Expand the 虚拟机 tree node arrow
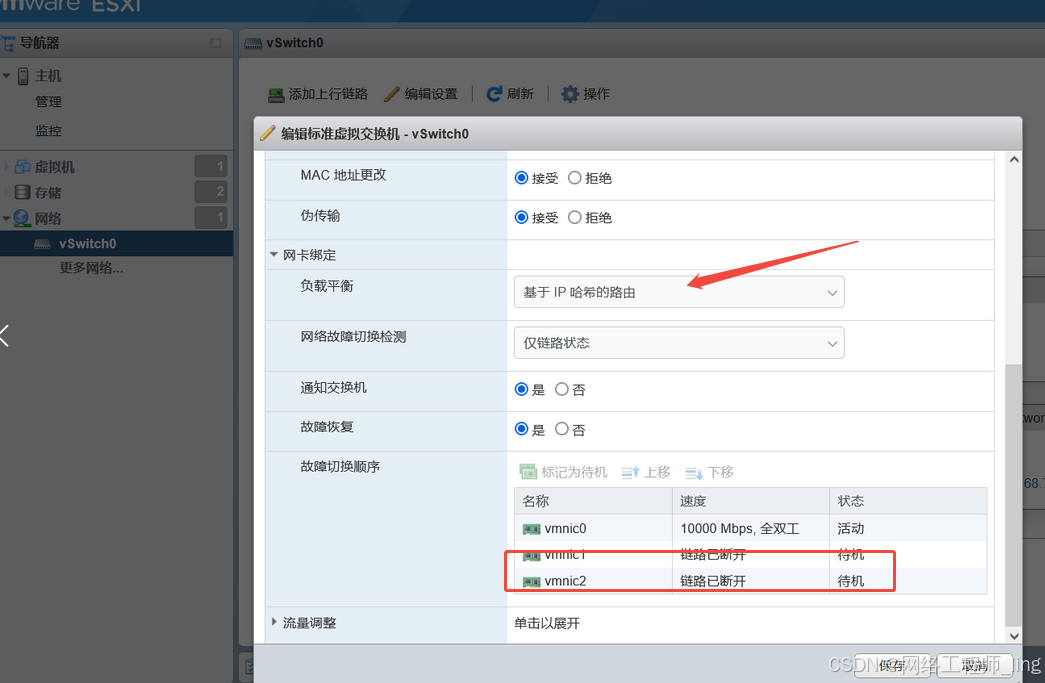This screenshot has width=1045, height=683. point(6,167)
